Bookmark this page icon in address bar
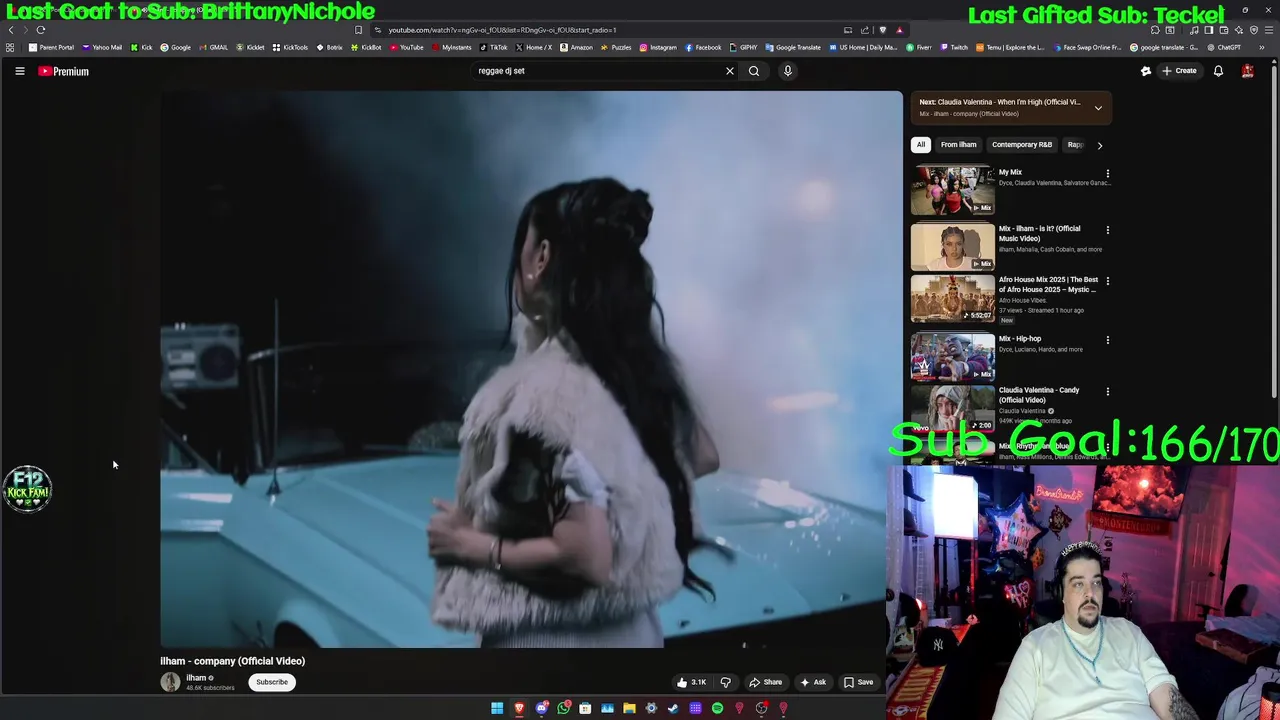 pyautogui.click(x=358, y=30)
